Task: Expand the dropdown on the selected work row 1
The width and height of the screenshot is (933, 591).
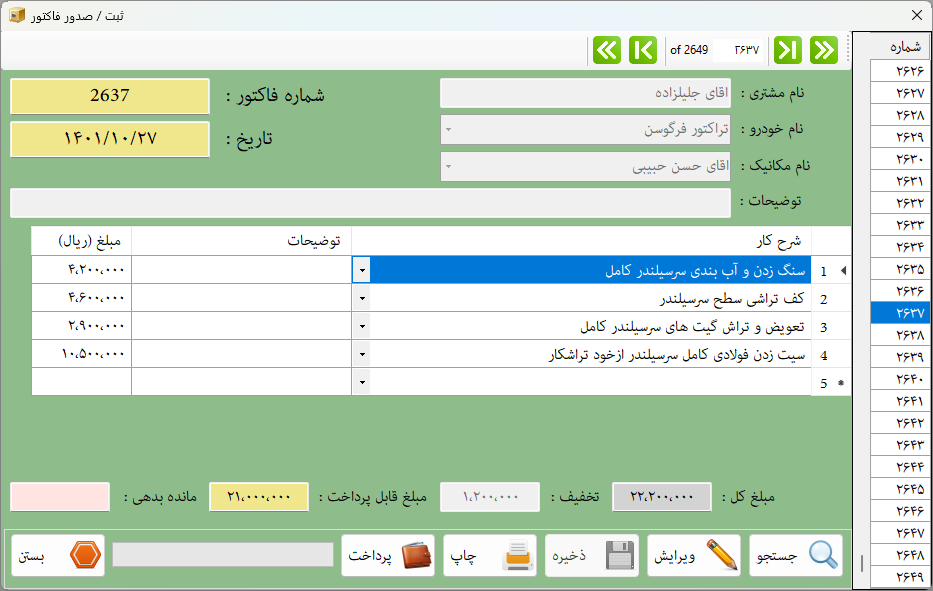Action: point(361,269)
